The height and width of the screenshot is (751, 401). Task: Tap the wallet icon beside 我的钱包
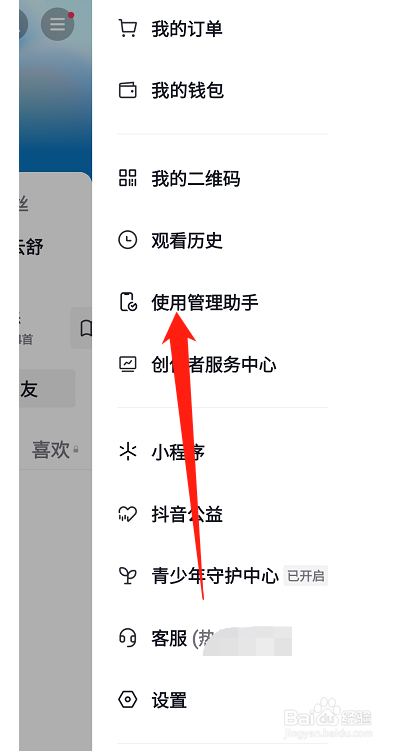point(127,90)
